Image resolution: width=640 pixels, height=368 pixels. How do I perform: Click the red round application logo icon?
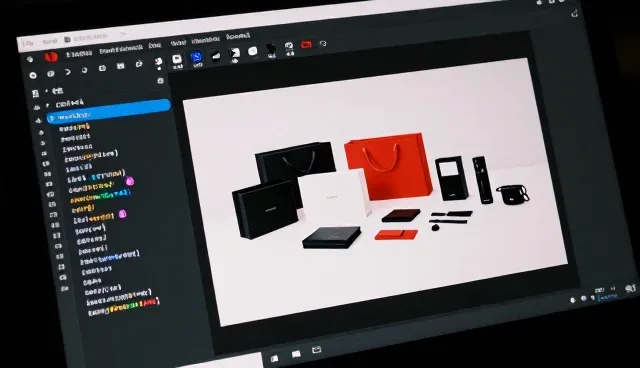click(51, 57)
